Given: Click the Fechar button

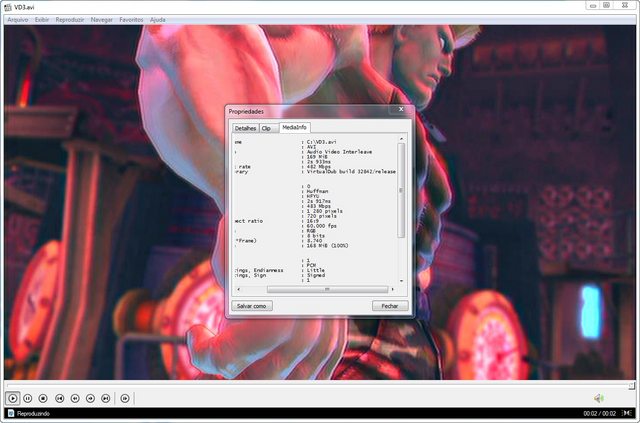Looking at the screenshot, I should pyautogui.click(x=390, y=306).
